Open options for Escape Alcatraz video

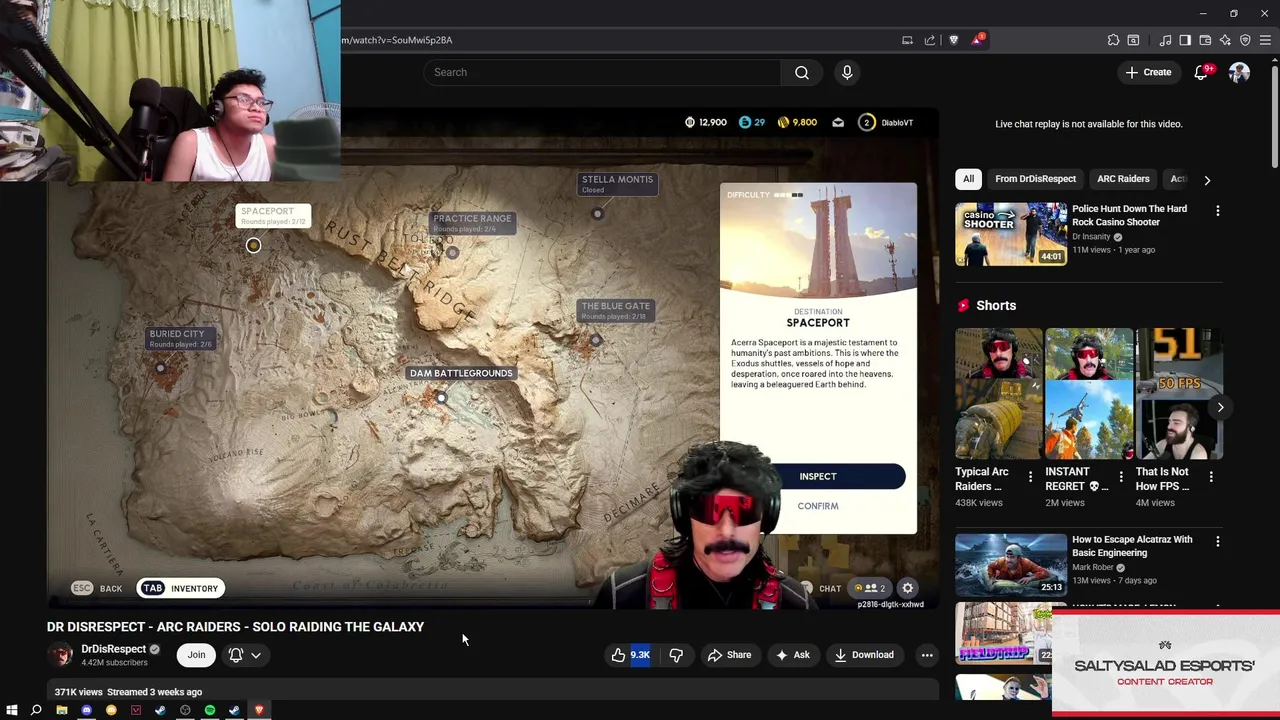tap(1217, 541)
